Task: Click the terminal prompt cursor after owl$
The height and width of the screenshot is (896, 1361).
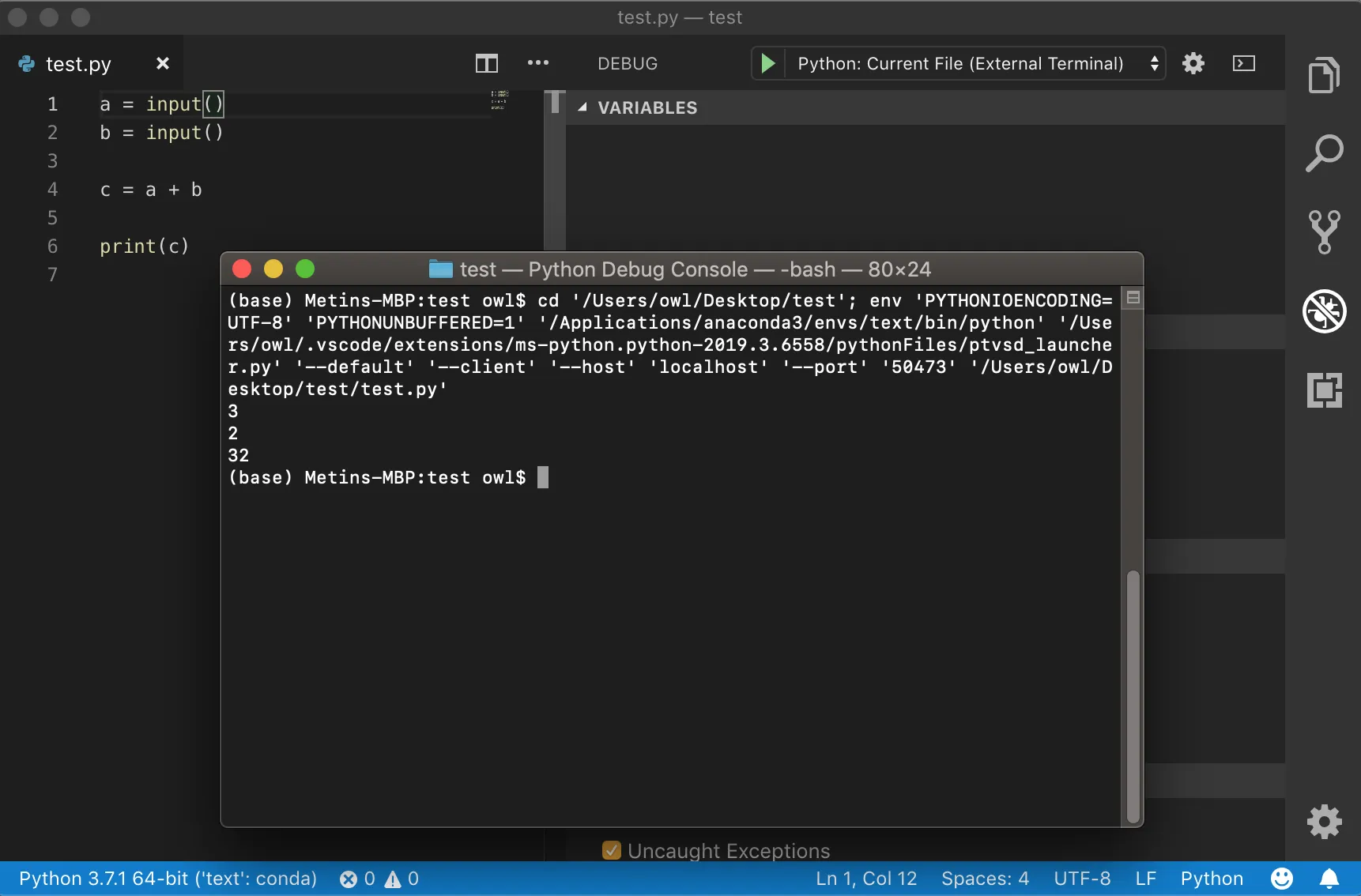Action: tap(543, 477)
